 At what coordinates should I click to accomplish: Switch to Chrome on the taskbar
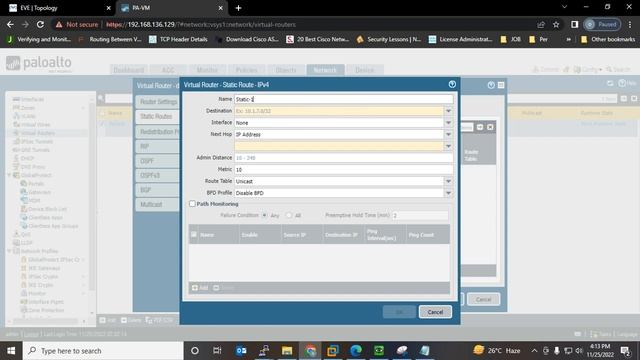point(310,351)
